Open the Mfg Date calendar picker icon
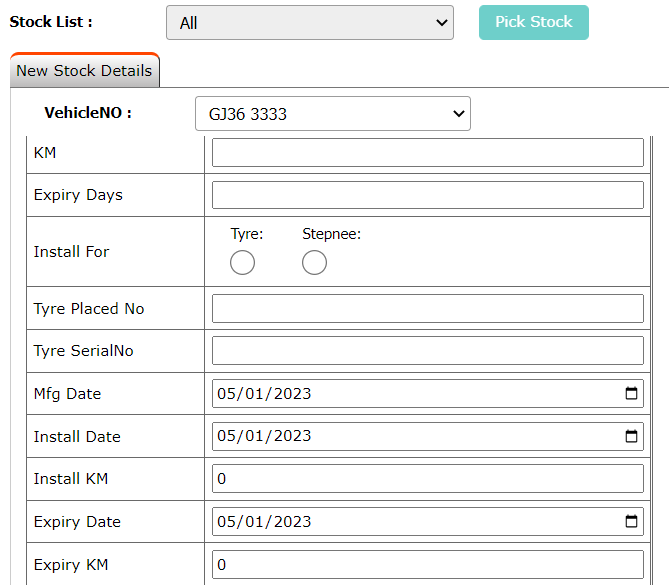This screenshot has width=669, height=585. [631, 394]
